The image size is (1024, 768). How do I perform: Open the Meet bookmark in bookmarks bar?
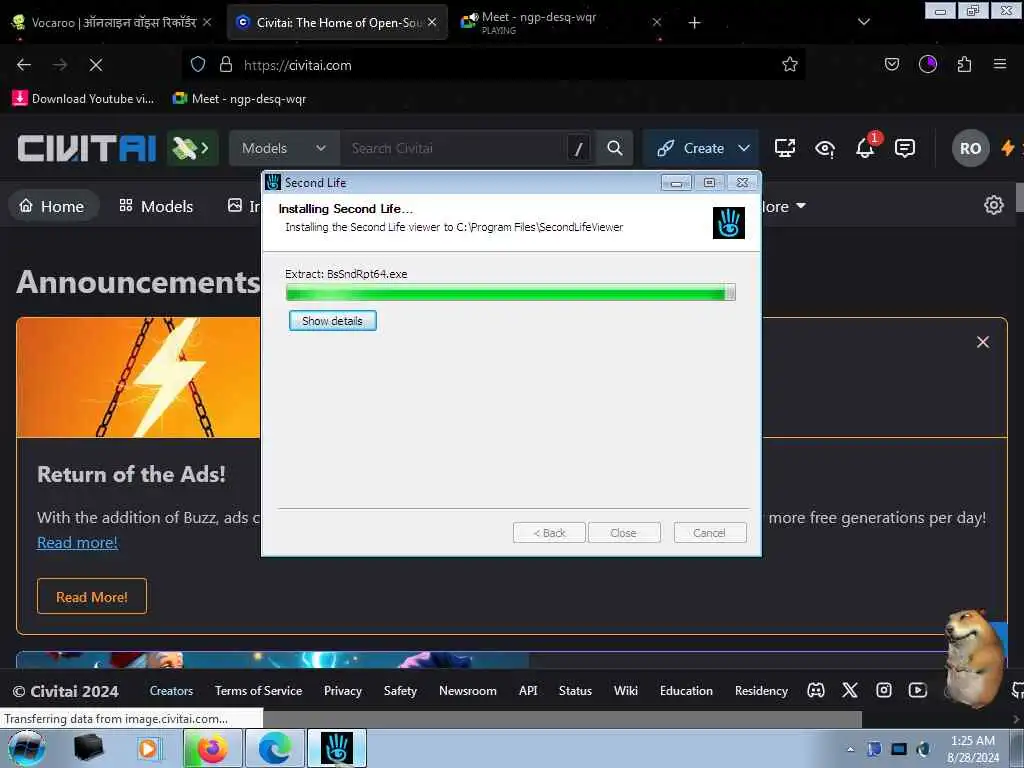coord(240,99)
